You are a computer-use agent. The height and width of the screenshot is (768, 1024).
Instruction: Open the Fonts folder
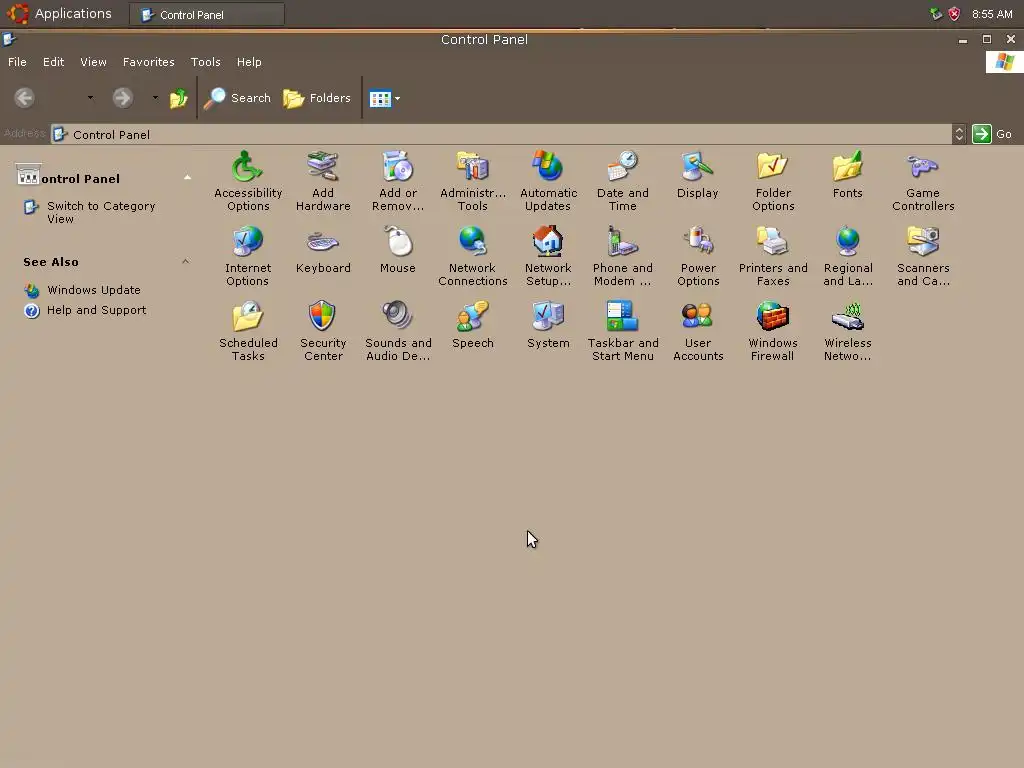point(848,175)
